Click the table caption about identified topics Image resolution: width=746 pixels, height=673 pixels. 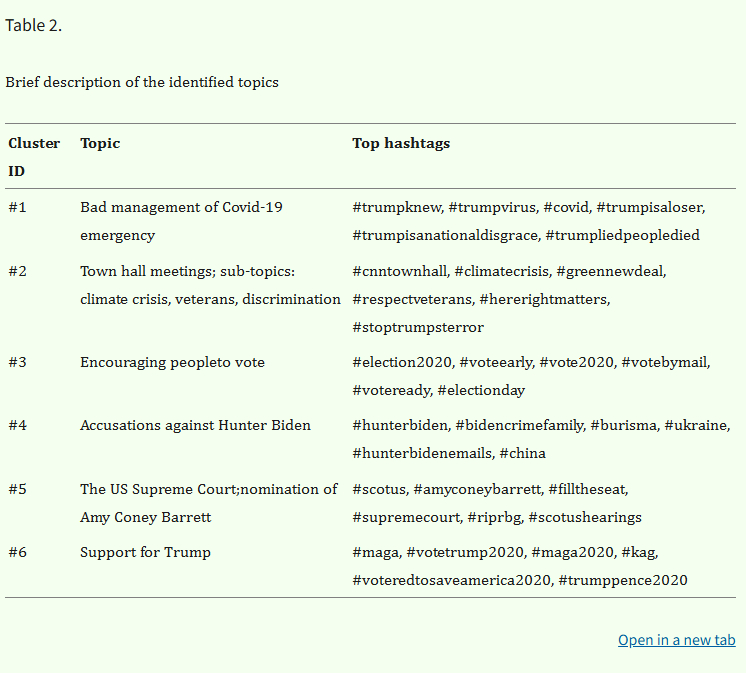coord(142,82)
